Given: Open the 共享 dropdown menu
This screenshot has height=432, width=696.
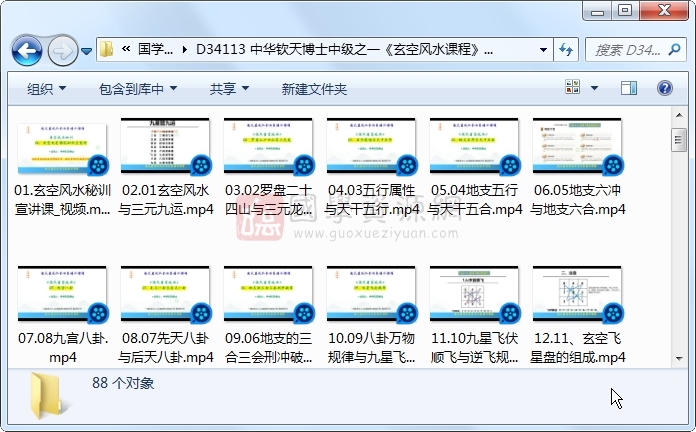Looking at the screenshot, I should tap(229, 89).
